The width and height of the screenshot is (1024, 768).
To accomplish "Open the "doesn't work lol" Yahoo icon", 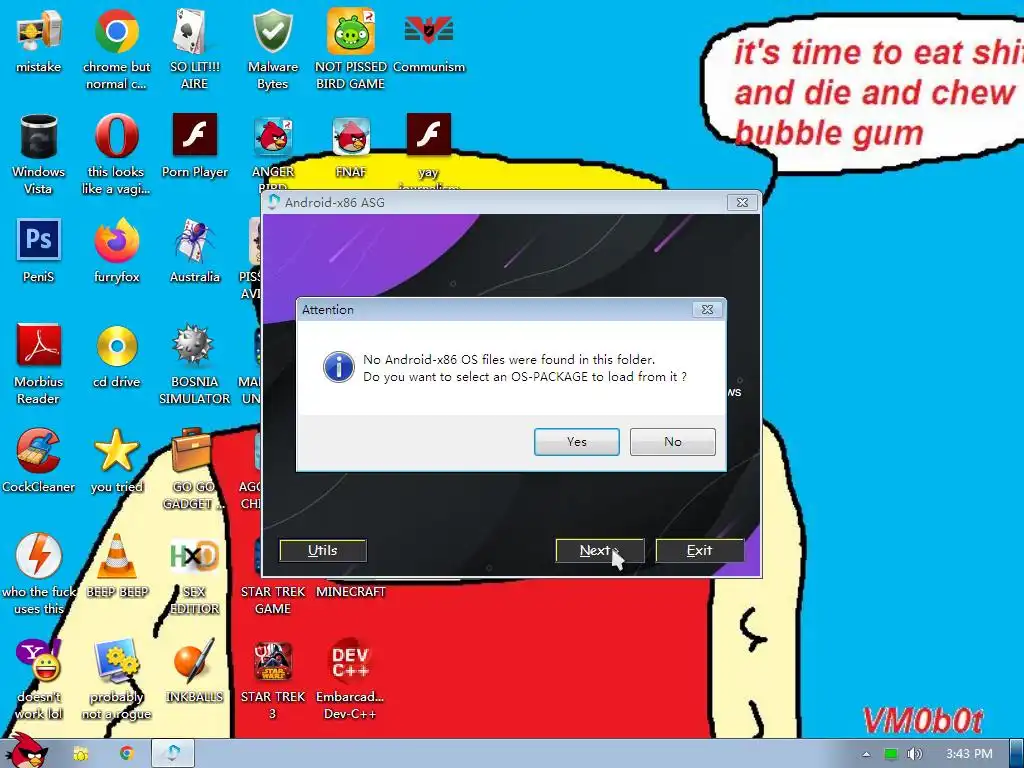I will (x=39, y=679).
